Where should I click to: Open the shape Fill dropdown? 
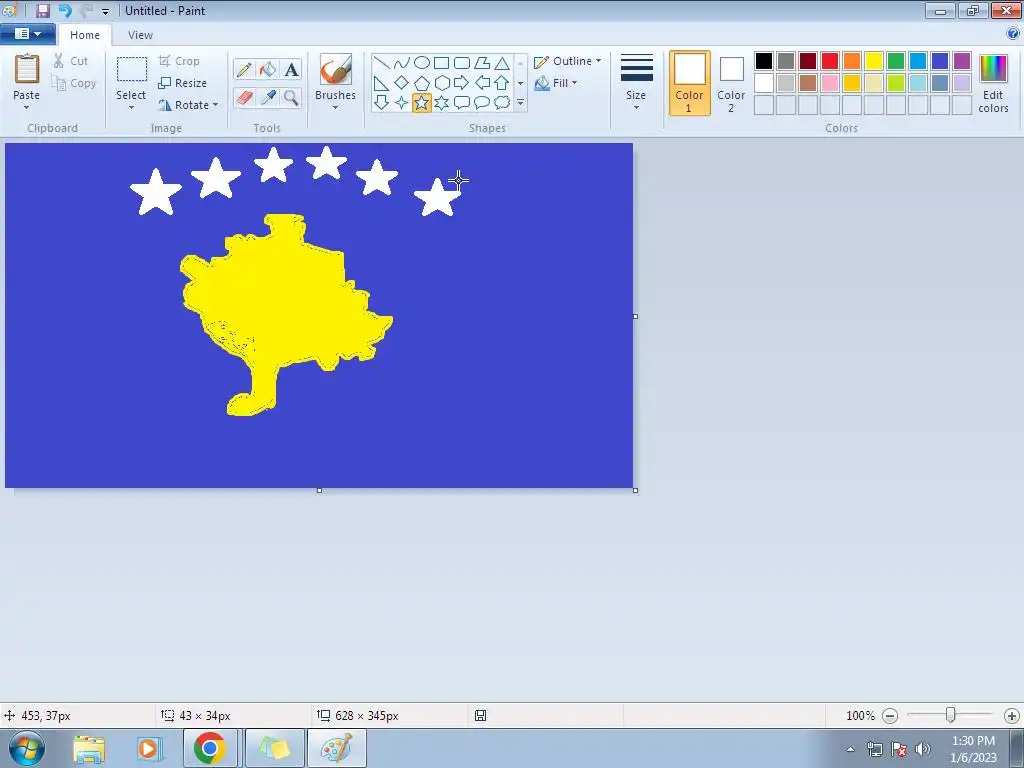click(x=556, y=83)
